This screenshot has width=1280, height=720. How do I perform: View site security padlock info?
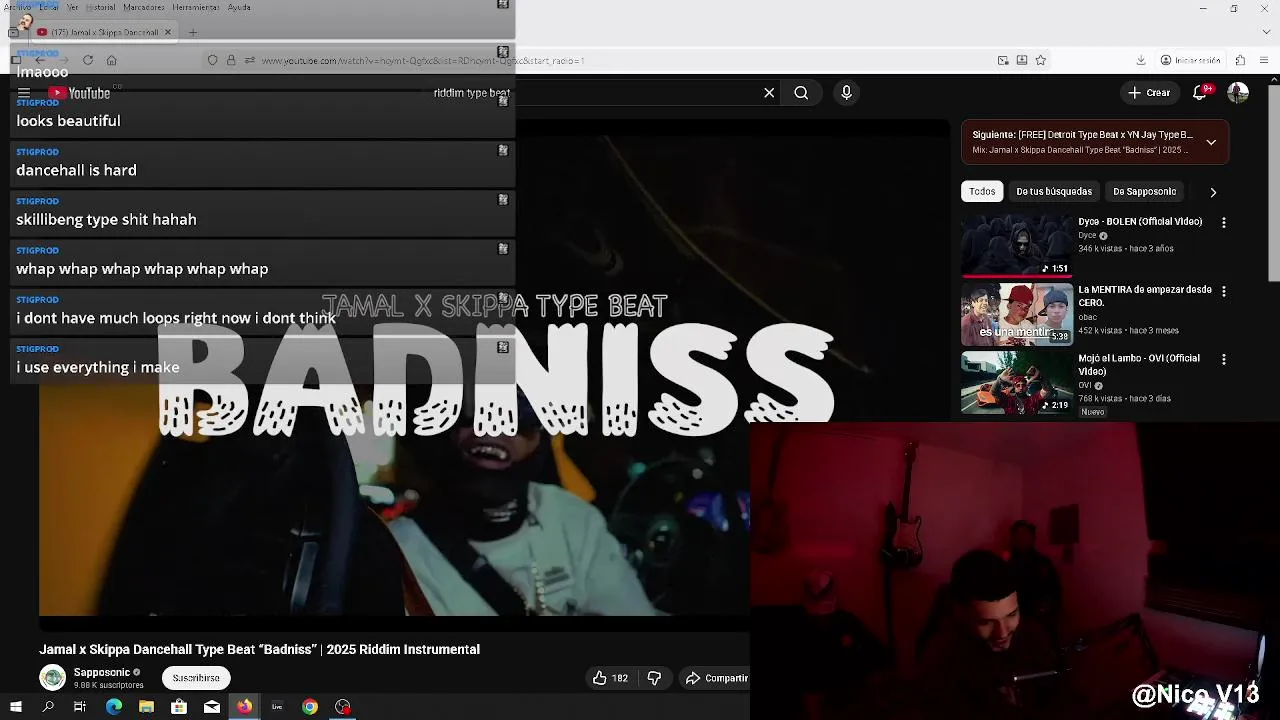click(231, 60)
